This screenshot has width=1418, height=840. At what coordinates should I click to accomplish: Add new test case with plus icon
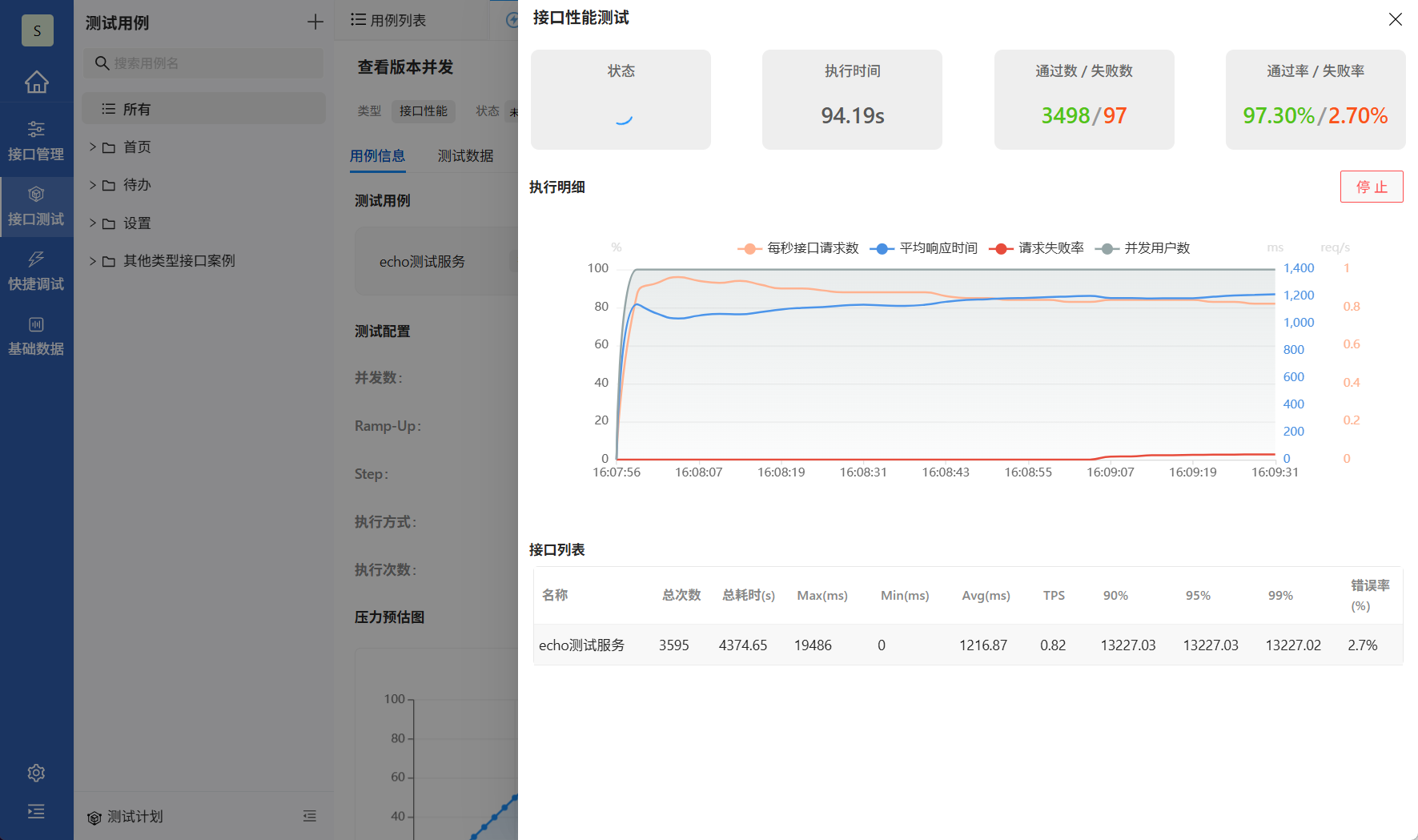tap(315, 22)
